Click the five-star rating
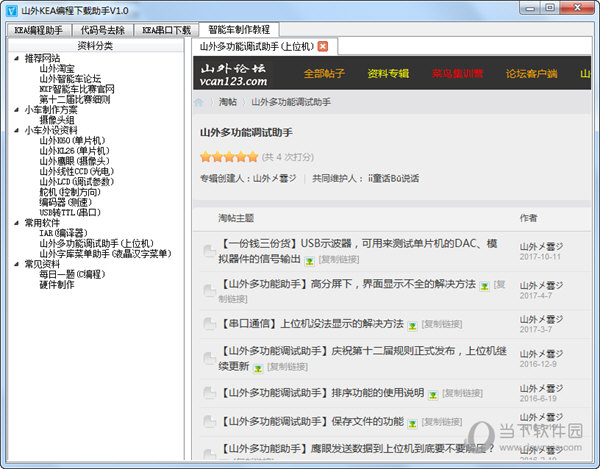600x469 pixels. coord(229,156)
